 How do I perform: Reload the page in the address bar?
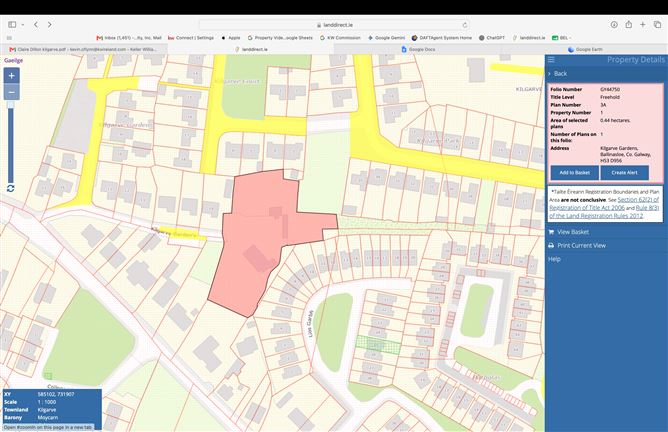point(465,25)
